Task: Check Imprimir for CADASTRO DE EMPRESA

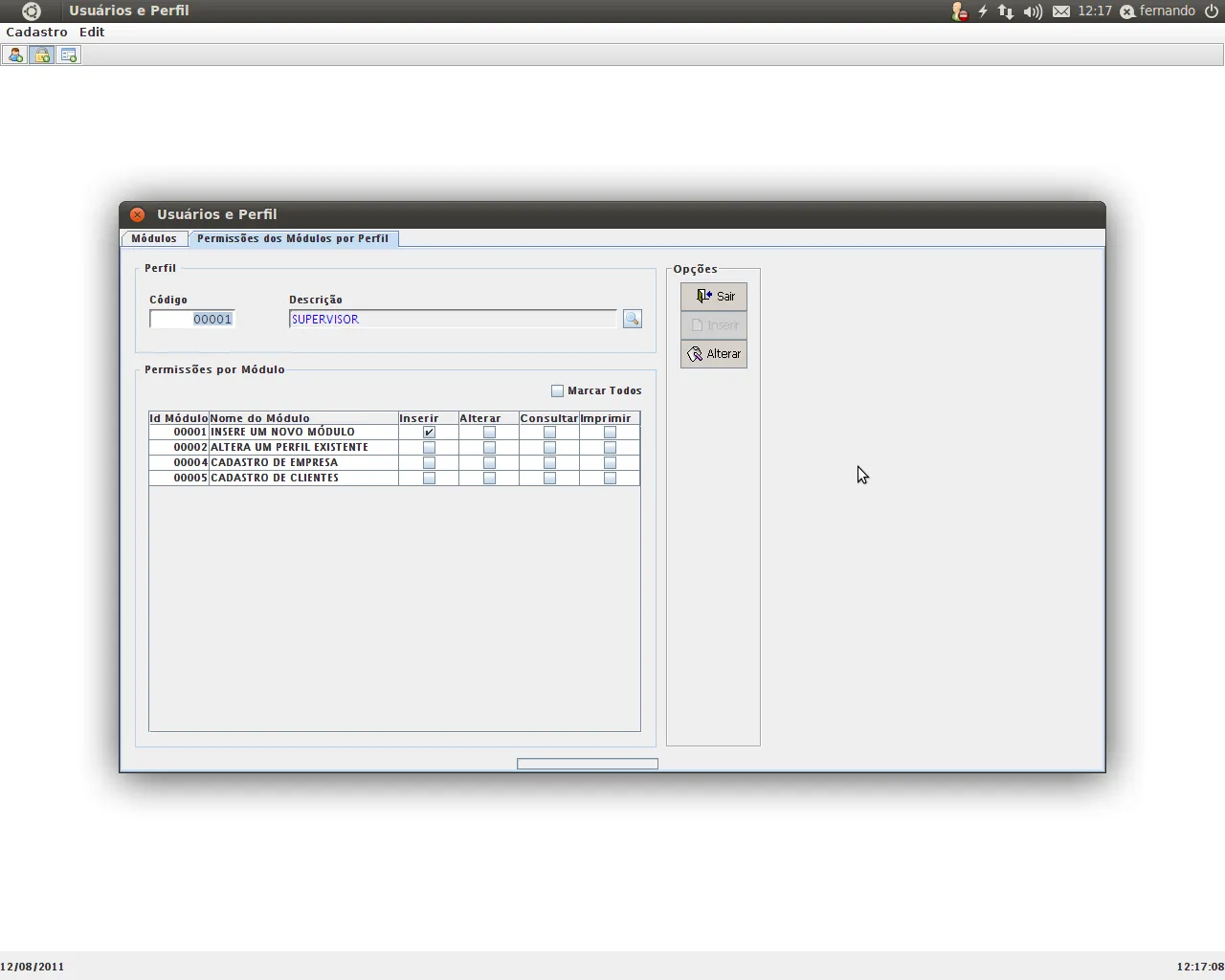Action: [610, 463]
